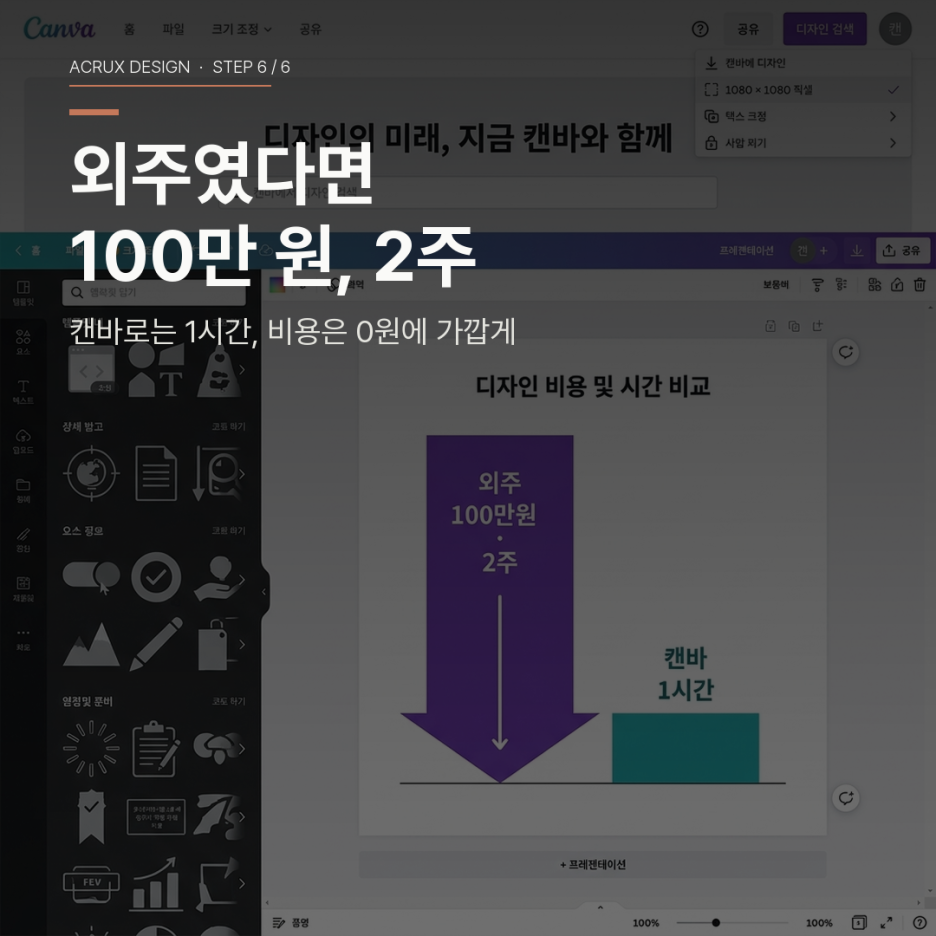Toggle fullscreen with the expand arrows icon
Screen dimensions: 936x936
(886, 923)
